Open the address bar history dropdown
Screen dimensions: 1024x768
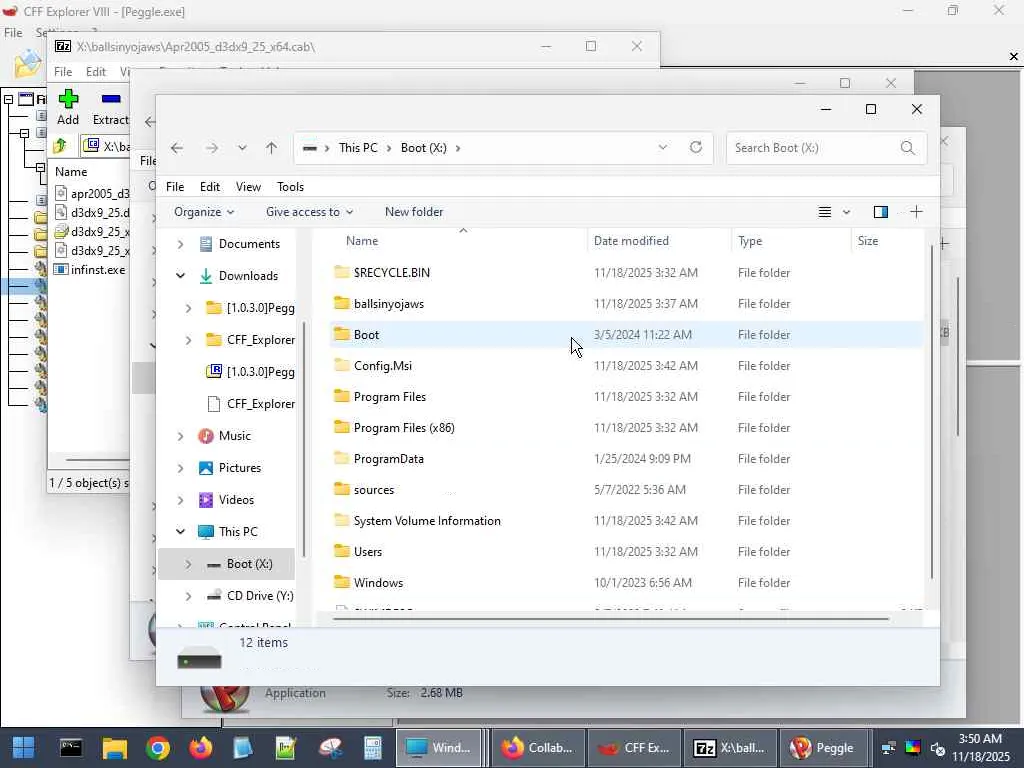tap(663, 148)
